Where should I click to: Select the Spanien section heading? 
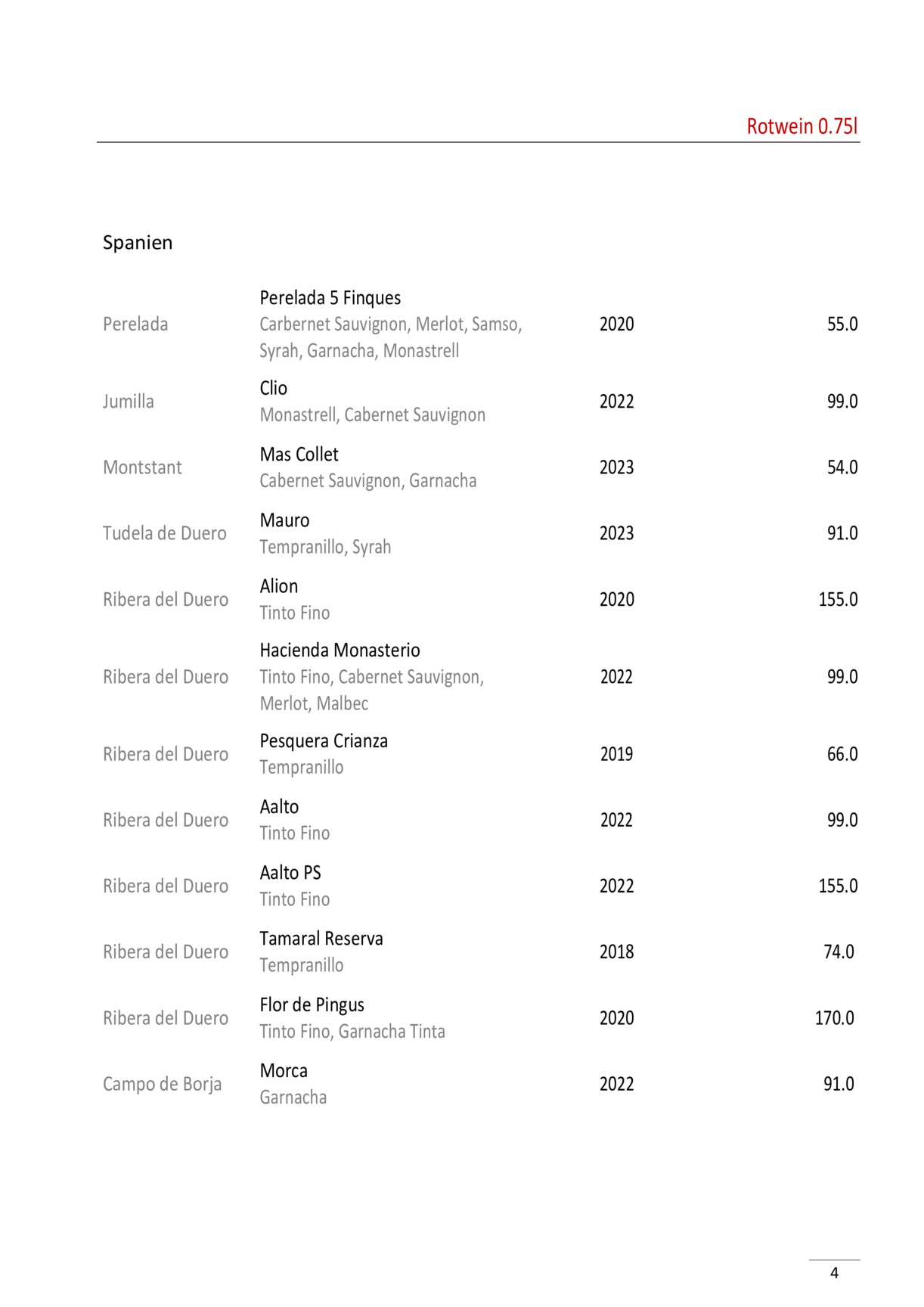click(x=138, y=243)
